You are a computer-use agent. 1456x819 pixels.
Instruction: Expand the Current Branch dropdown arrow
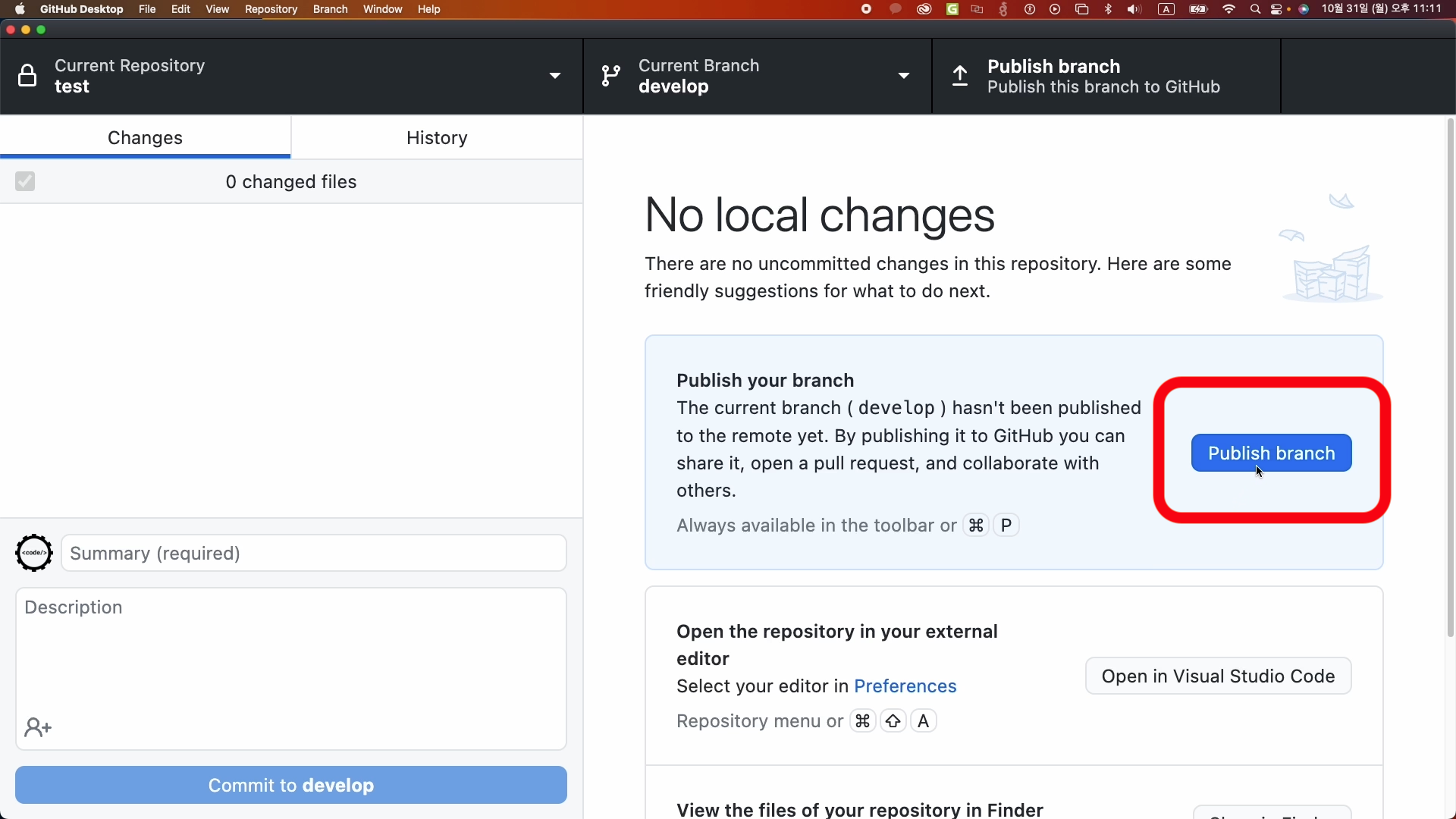click(903, 76)
